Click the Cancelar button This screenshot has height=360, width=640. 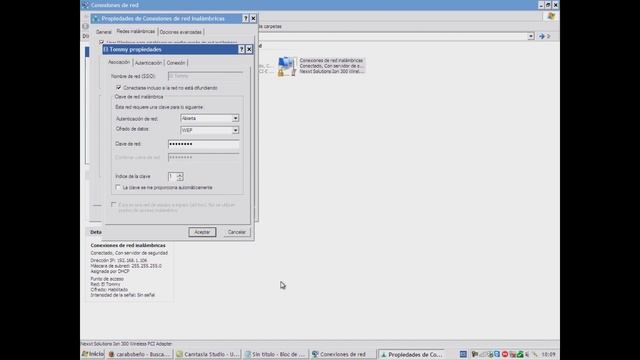point(237,232)
